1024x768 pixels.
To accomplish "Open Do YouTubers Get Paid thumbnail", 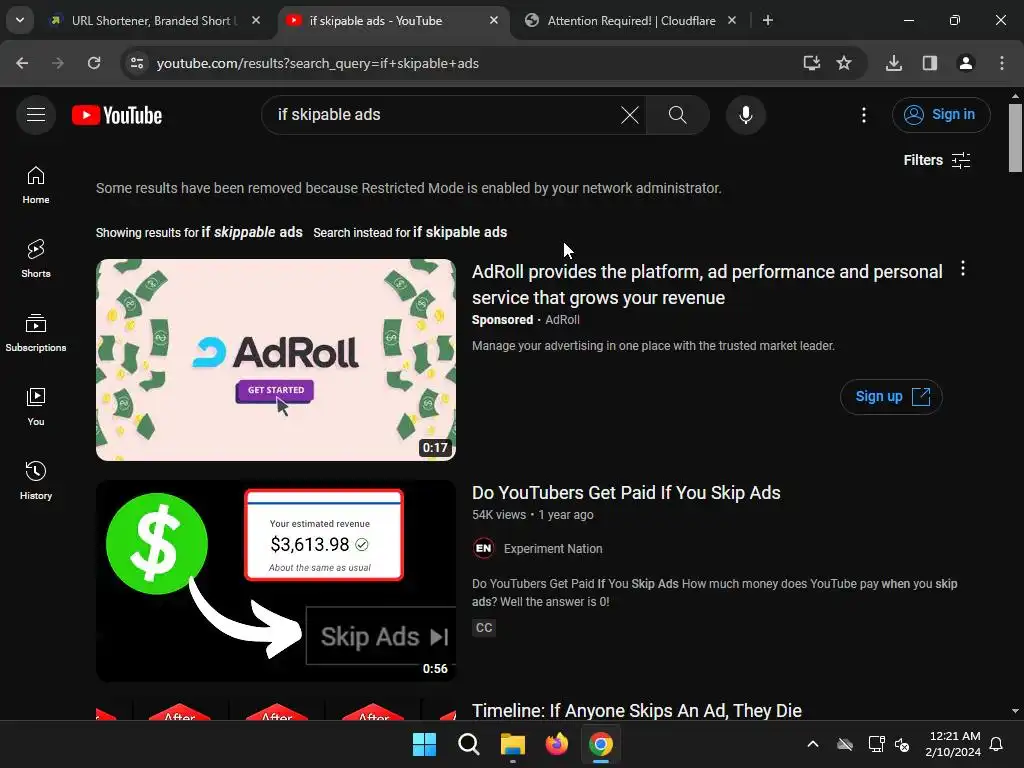I will [276, 581].
